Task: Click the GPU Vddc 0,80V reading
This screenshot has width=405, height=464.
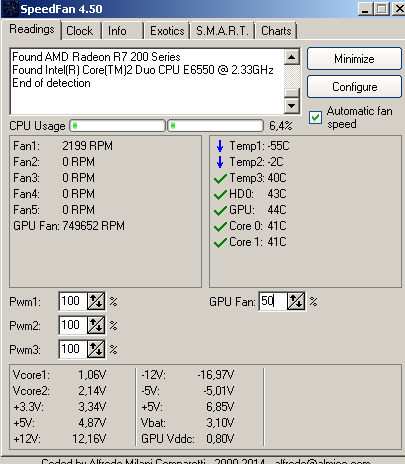Action: pos(188,439)
